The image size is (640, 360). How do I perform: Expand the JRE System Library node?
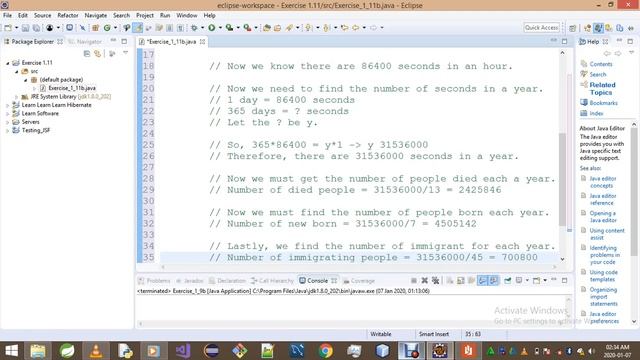(x=16, y=97)
